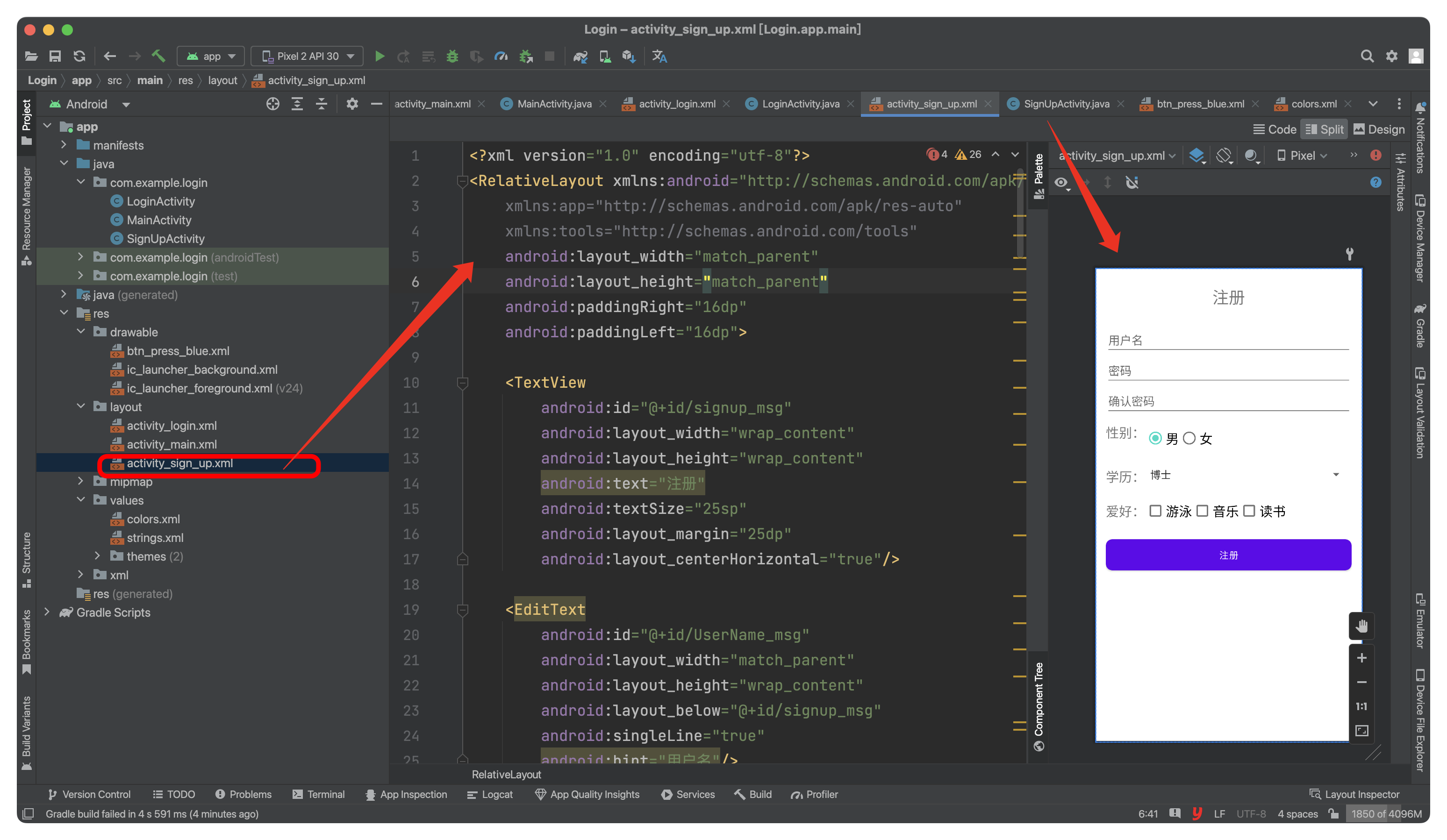Switch to MainActivity.java tab
This screenshot has height=840, width=1447.
[554, 104]
